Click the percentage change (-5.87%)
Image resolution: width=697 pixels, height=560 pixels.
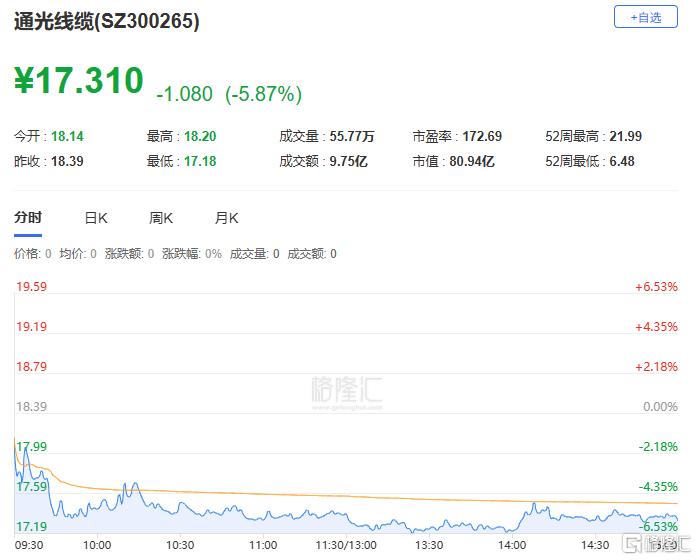coord(264,94)
